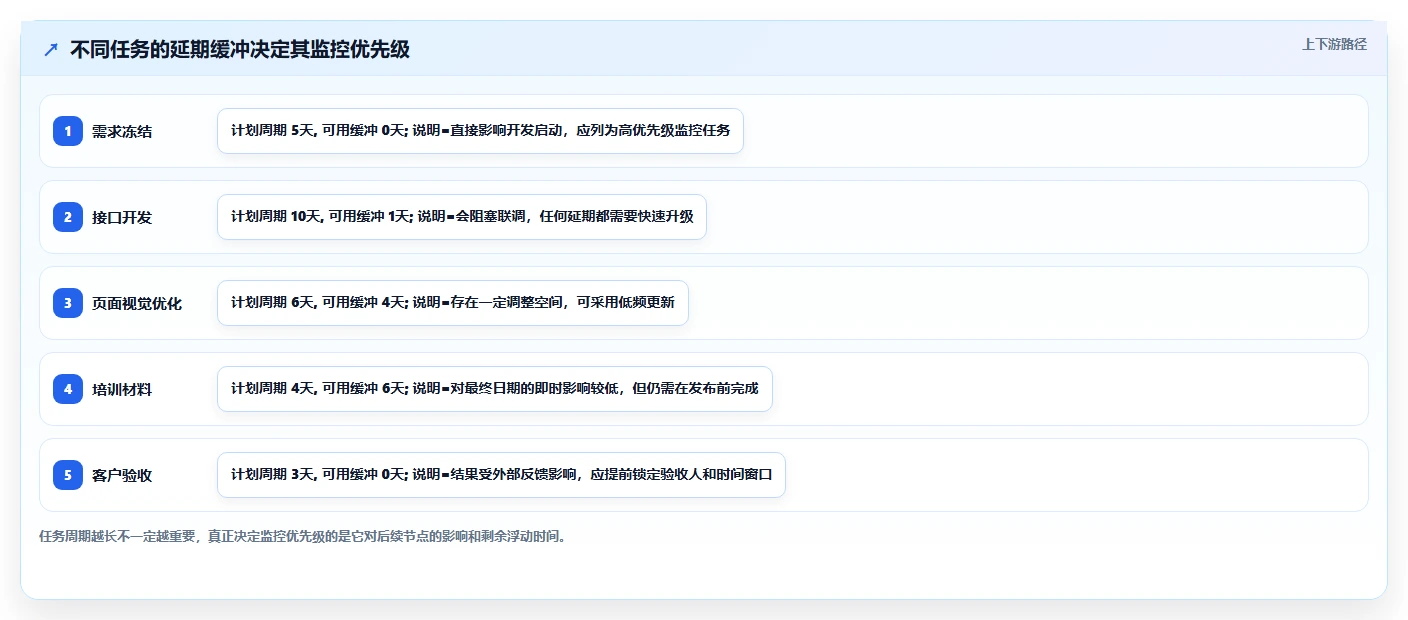Screen dimensions: 1408x620
Task: Select the 客户验收 task label
Action: 122,475
